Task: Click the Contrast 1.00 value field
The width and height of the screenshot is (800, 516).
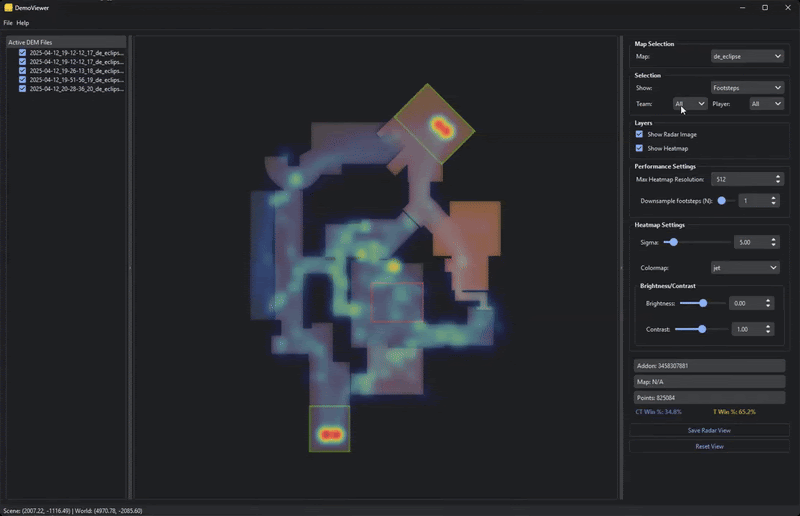Action: pyautogui.click(x=748, y=329)
